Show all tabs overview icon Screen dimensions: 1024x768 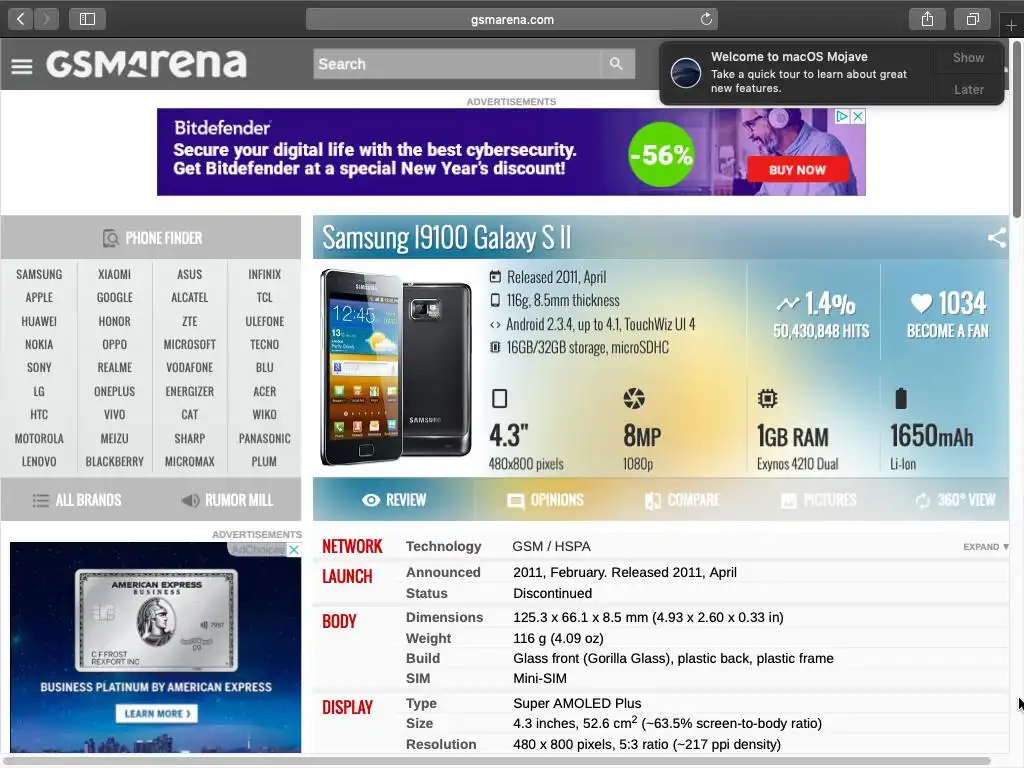tap(973, 19)
